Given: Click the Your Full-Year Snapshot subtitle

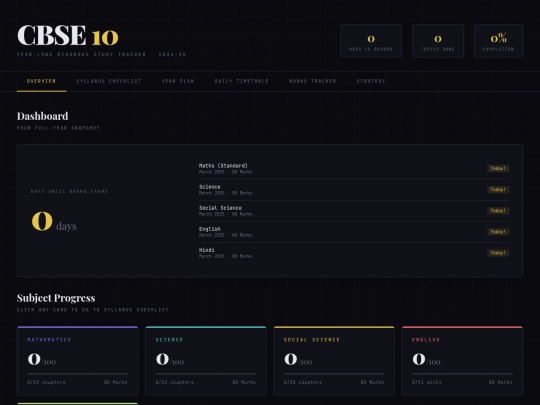Looking at the screenshot, I should pos(58,128).
